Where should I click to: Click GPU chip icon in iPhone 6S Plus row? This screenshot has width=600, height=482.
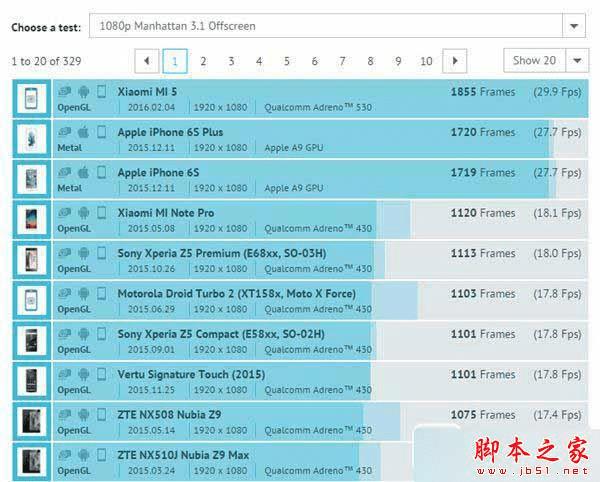[65, 132]
